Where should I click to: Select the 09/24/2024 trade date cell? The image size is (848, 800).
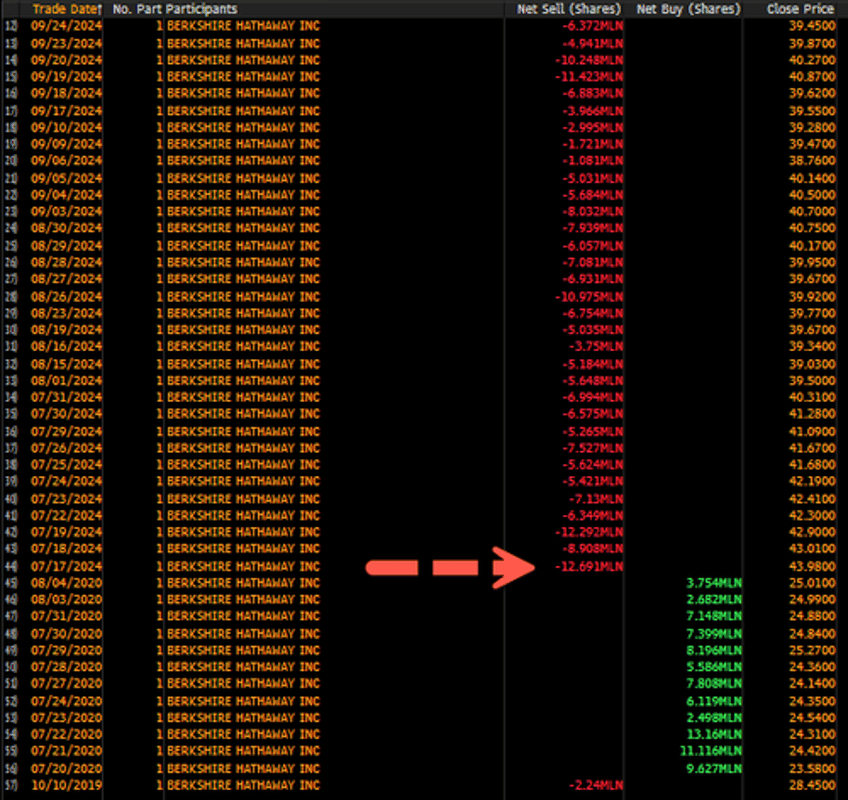(67, 26)
